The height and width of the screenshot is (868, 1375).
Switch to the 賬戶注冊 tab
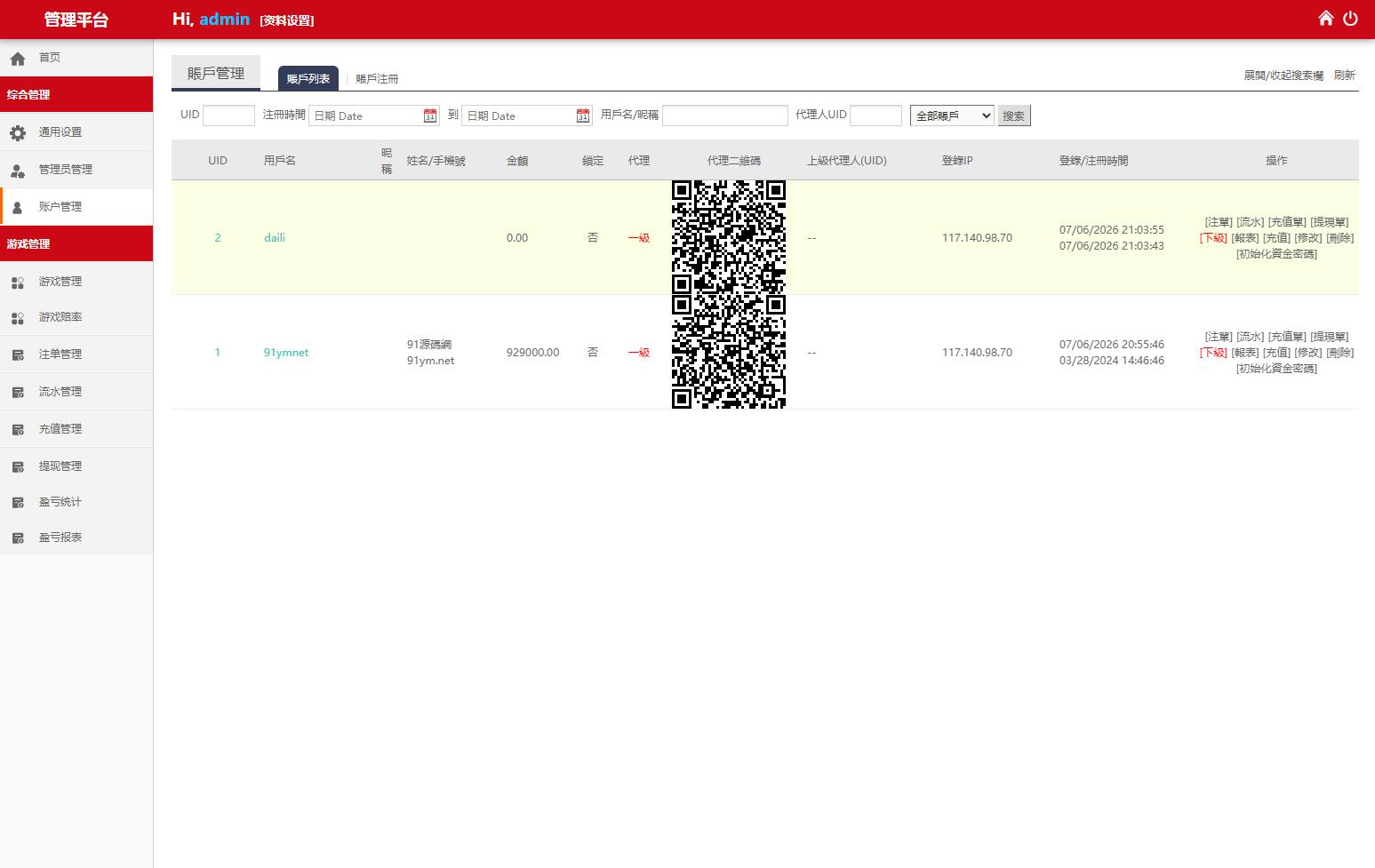point(377,79)
